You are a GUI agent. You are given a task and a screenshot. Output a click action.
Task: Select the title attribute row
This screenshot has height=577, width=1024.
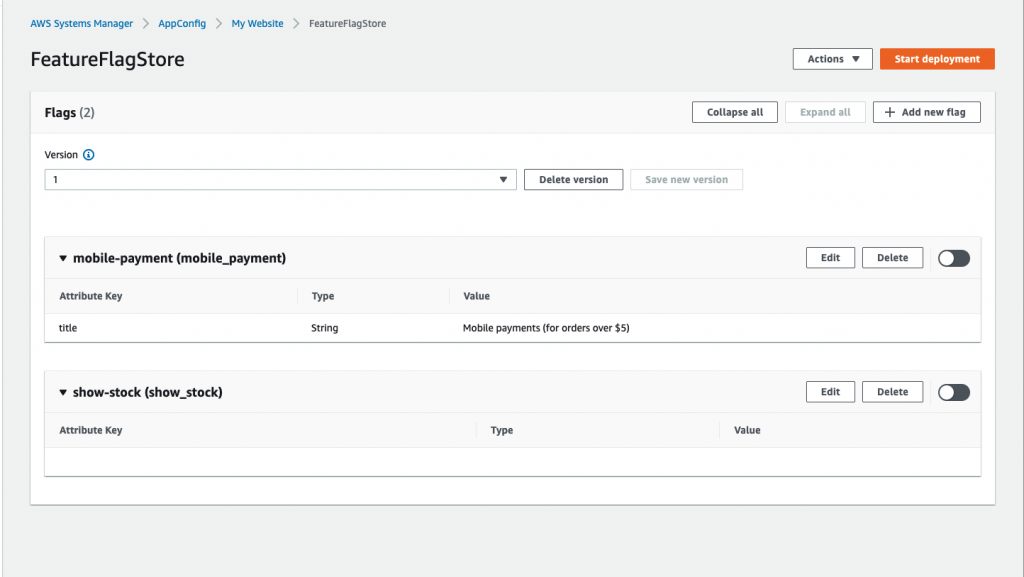(x=513, y=328)
